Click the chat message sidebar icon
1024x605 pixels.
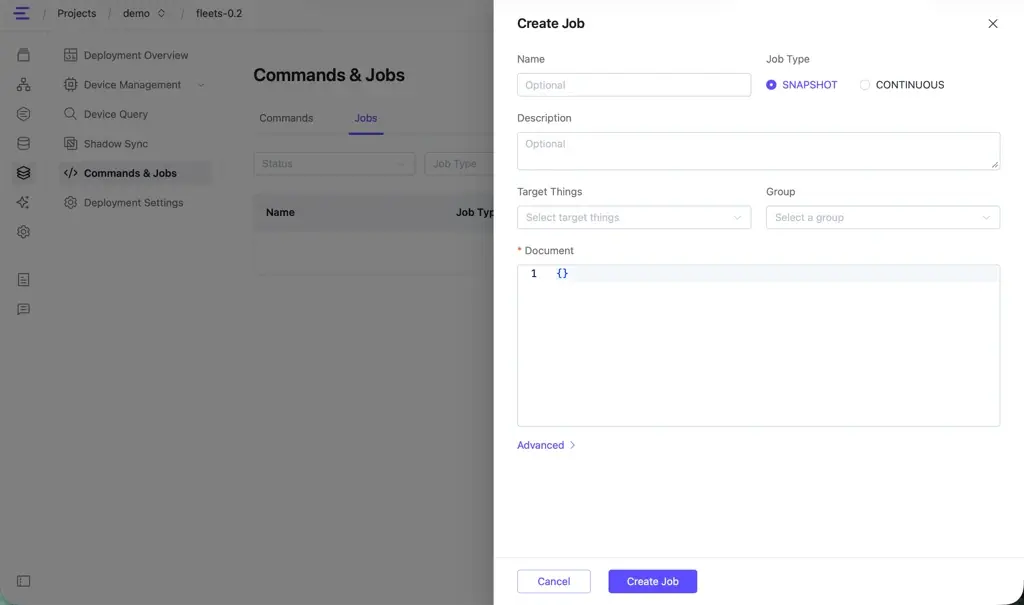(24, 309)
